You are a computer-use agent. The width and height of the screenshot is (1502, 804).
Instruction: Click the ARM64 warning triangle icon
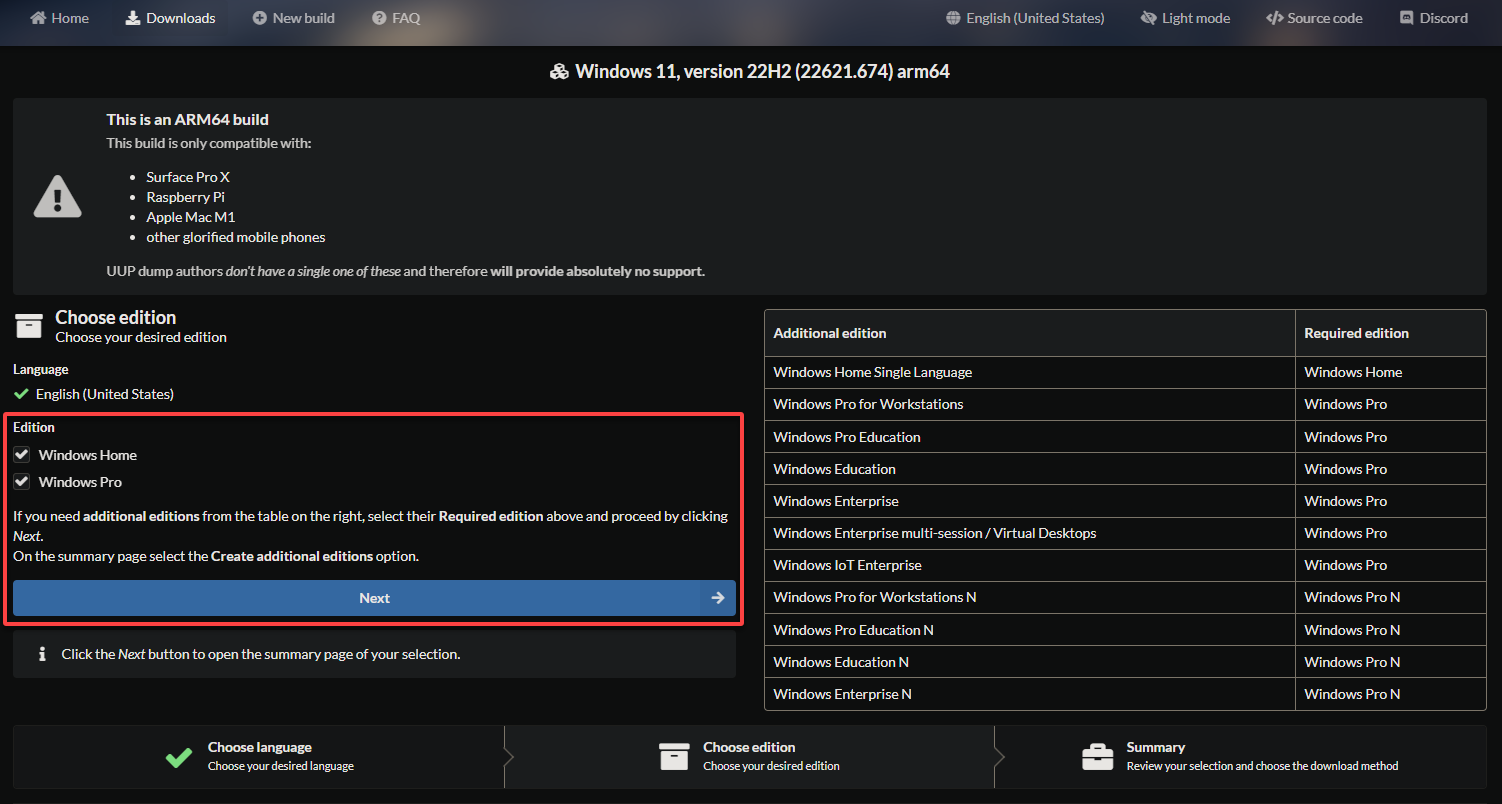[x=58, y=196]
